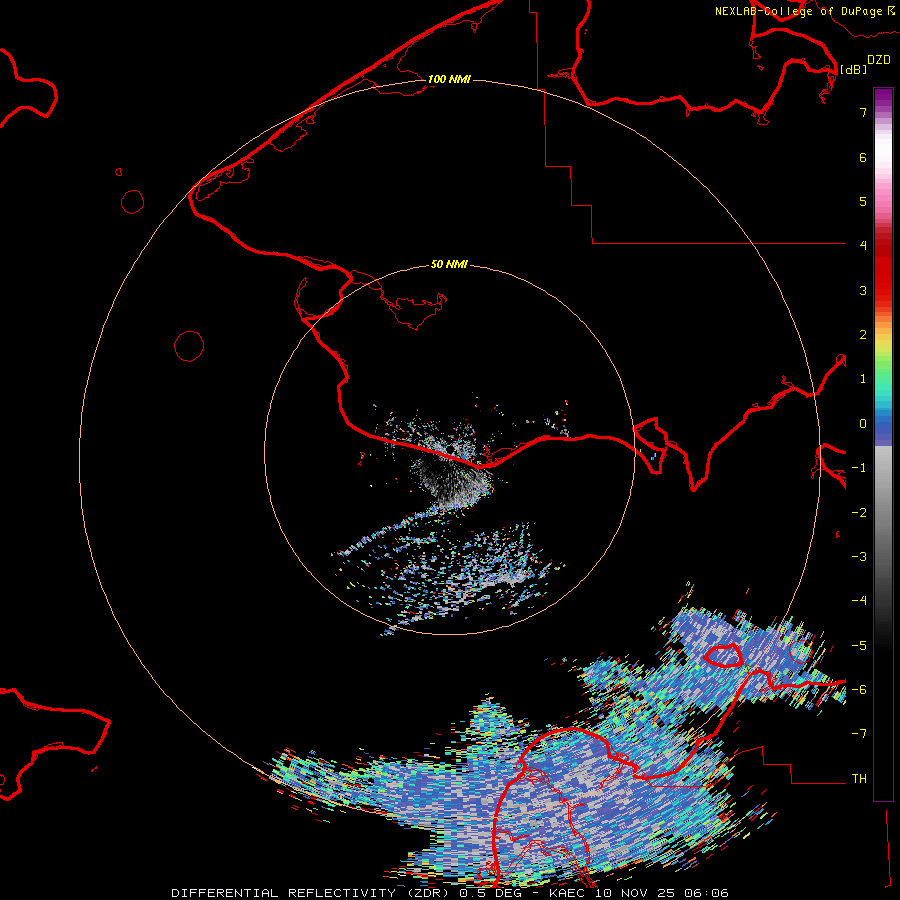Click scale value 5 on legend

pos(863,201)
